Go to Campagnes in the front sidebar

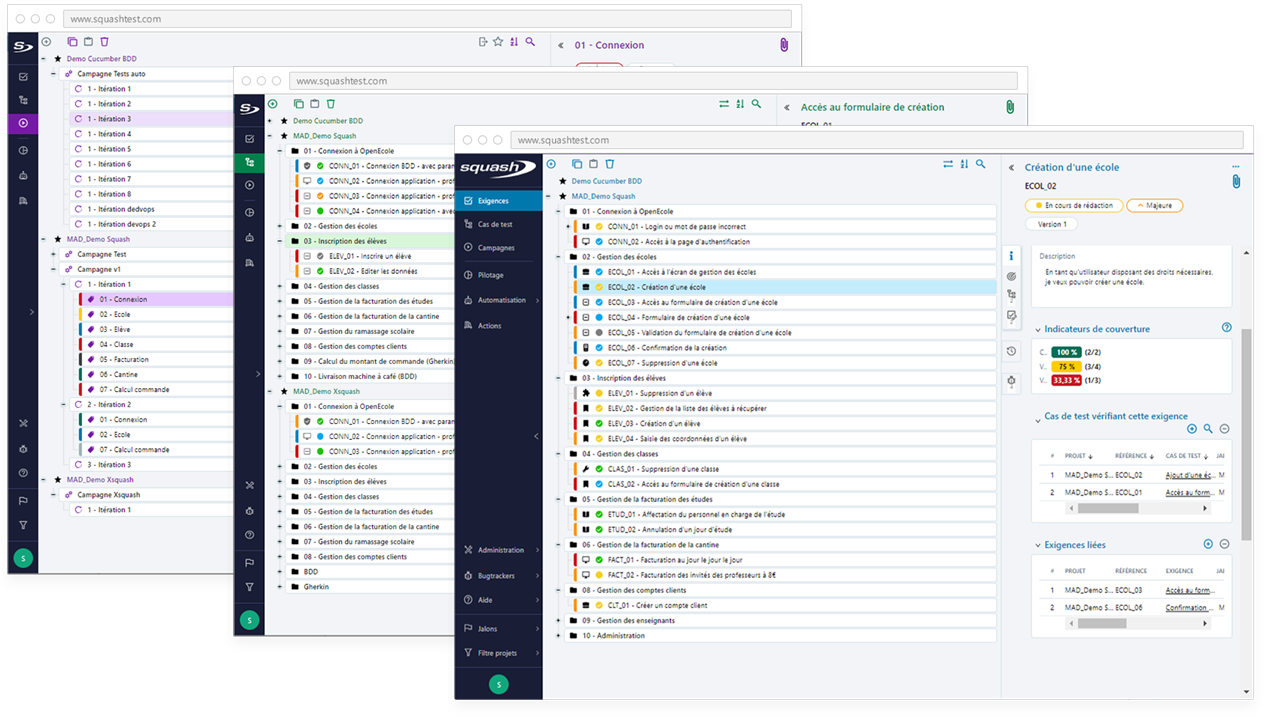496,247
